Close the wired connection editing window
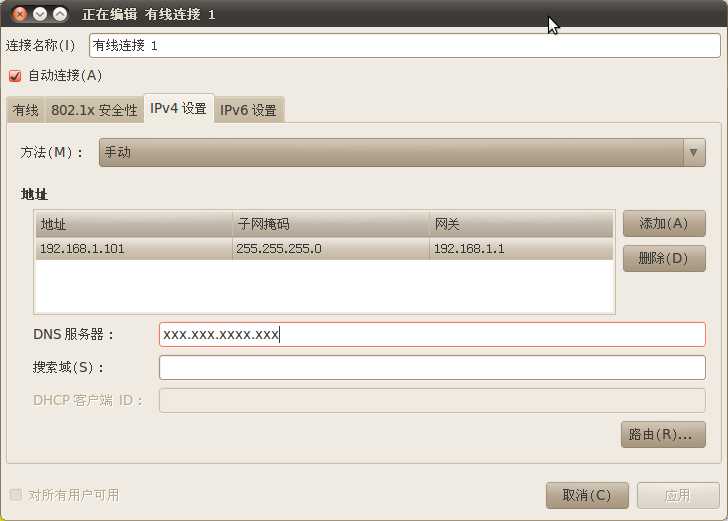The height and width of the screenshot is (521, 728). [20, 14]
